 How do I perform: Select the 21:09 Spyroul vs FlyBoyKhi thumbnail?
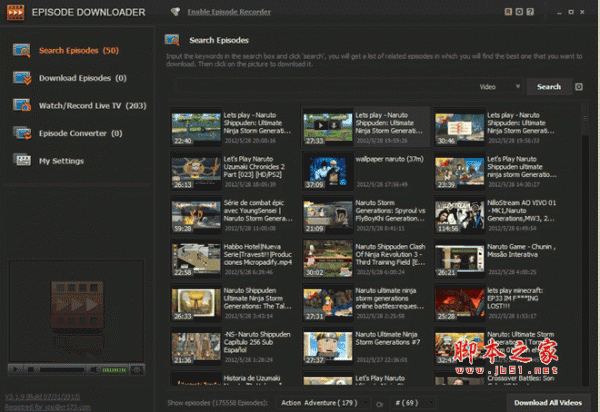coord(328,216)
